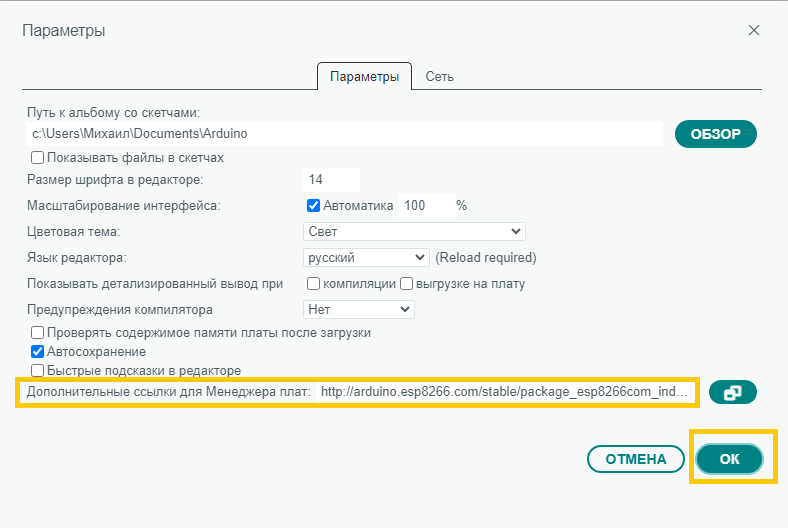The width and height of the screenshot is (788, 528).
Task: Enable Проверять содержимое памяти платы checkbox
Action: [38, 332]
